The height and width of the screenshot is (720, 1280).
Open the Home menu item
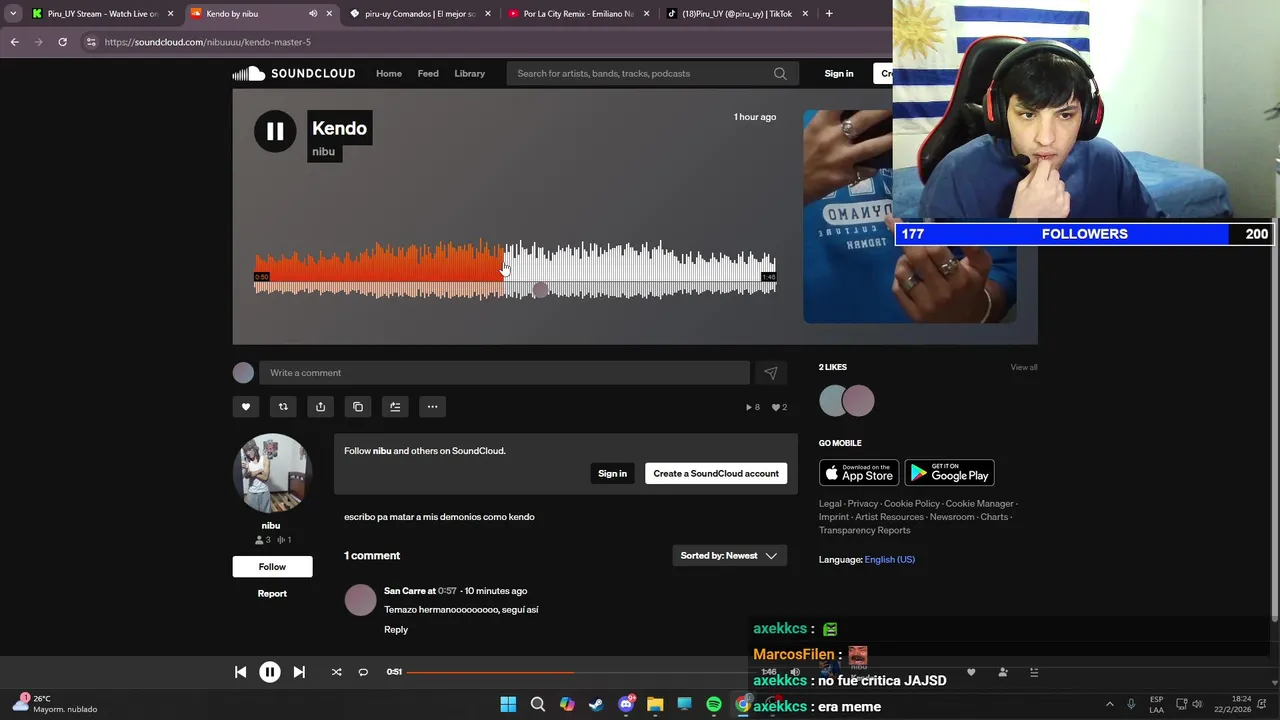tap(389, 73)
